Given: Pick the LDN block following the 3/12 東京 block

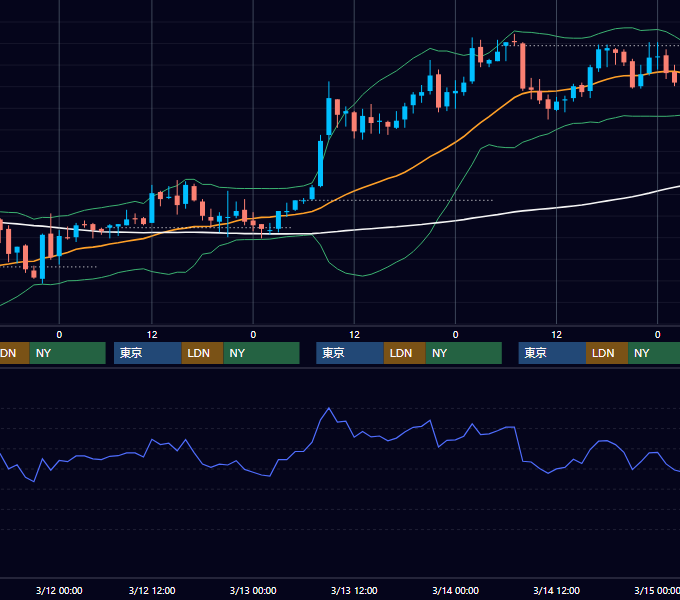Looking at the screenshot, I should [x=203, y=353].
